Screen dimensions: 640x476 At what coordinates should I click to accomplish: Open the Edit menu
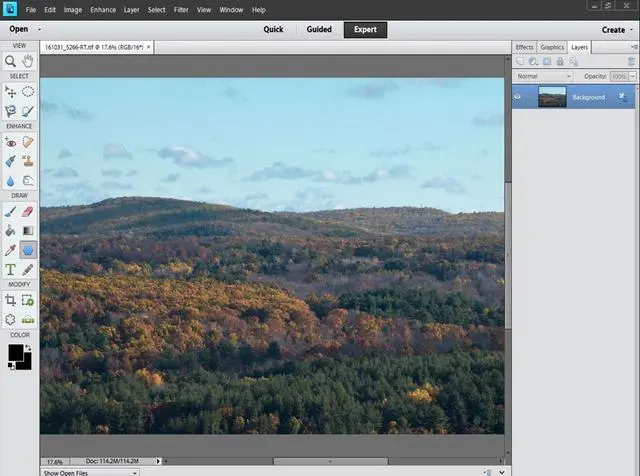click(x=50, y=10)
